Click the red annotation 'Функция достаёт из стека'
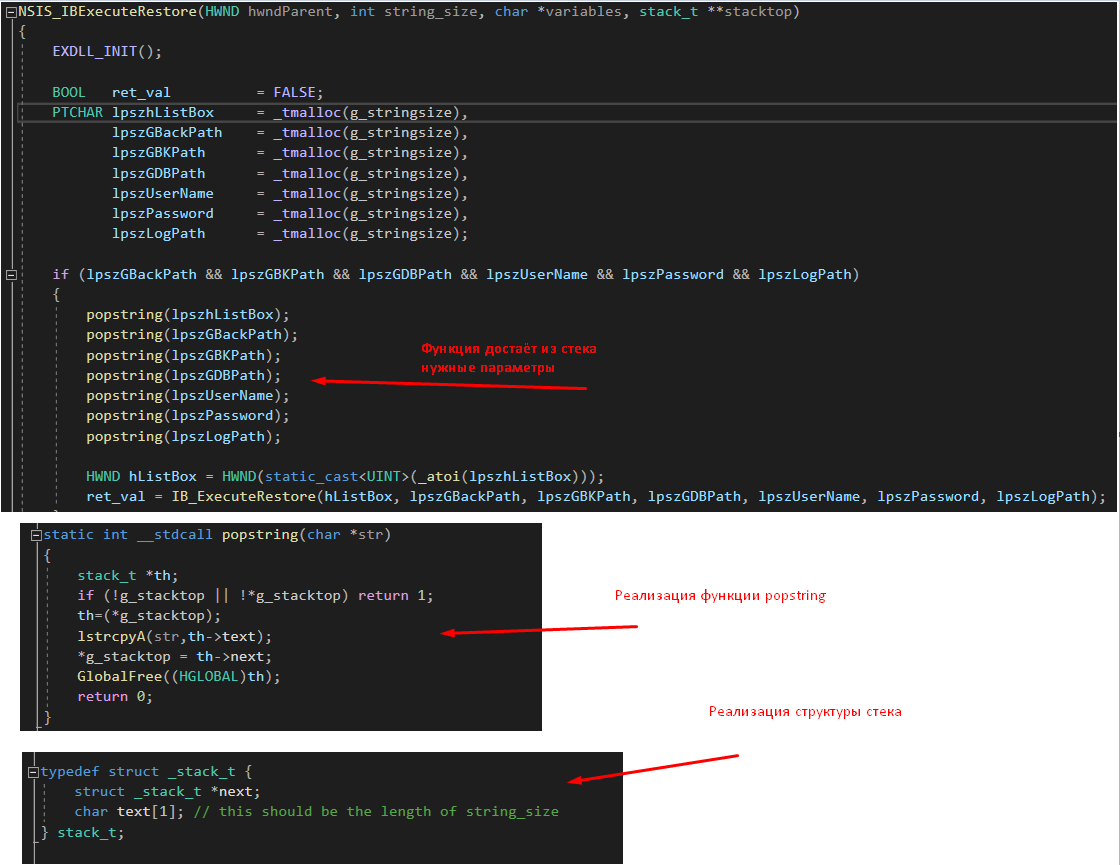The image size is (1120, 865). (x=508, y=349)
